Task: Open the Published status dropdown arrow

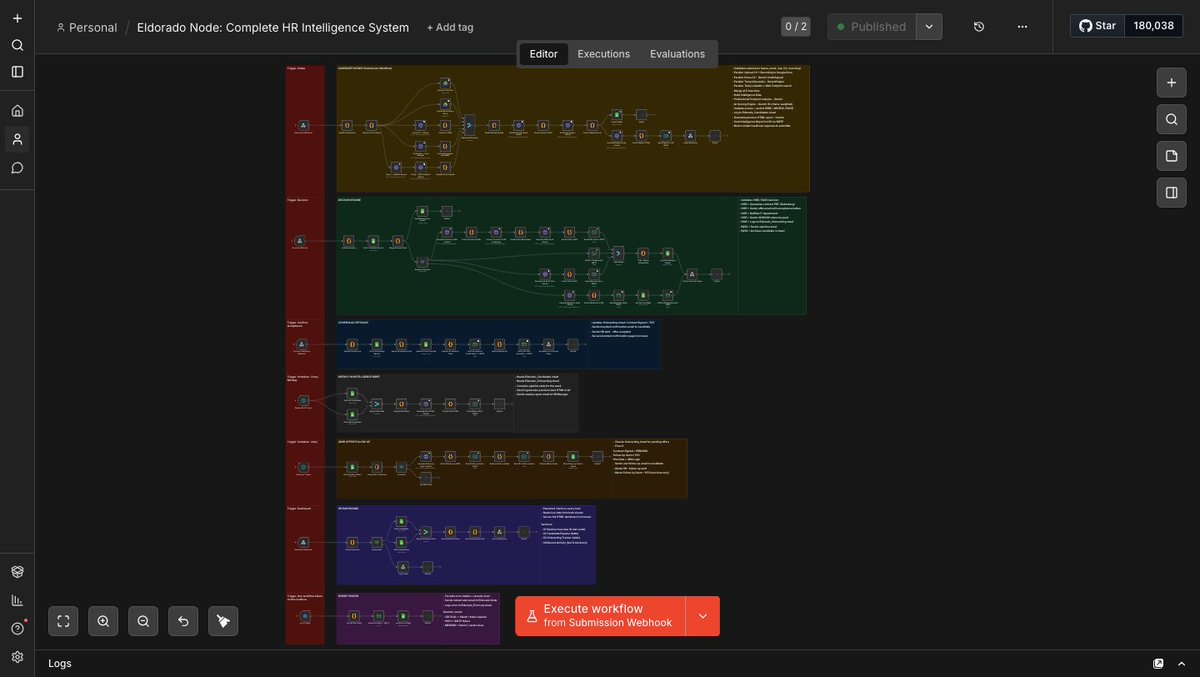Action: coord(929,27)
